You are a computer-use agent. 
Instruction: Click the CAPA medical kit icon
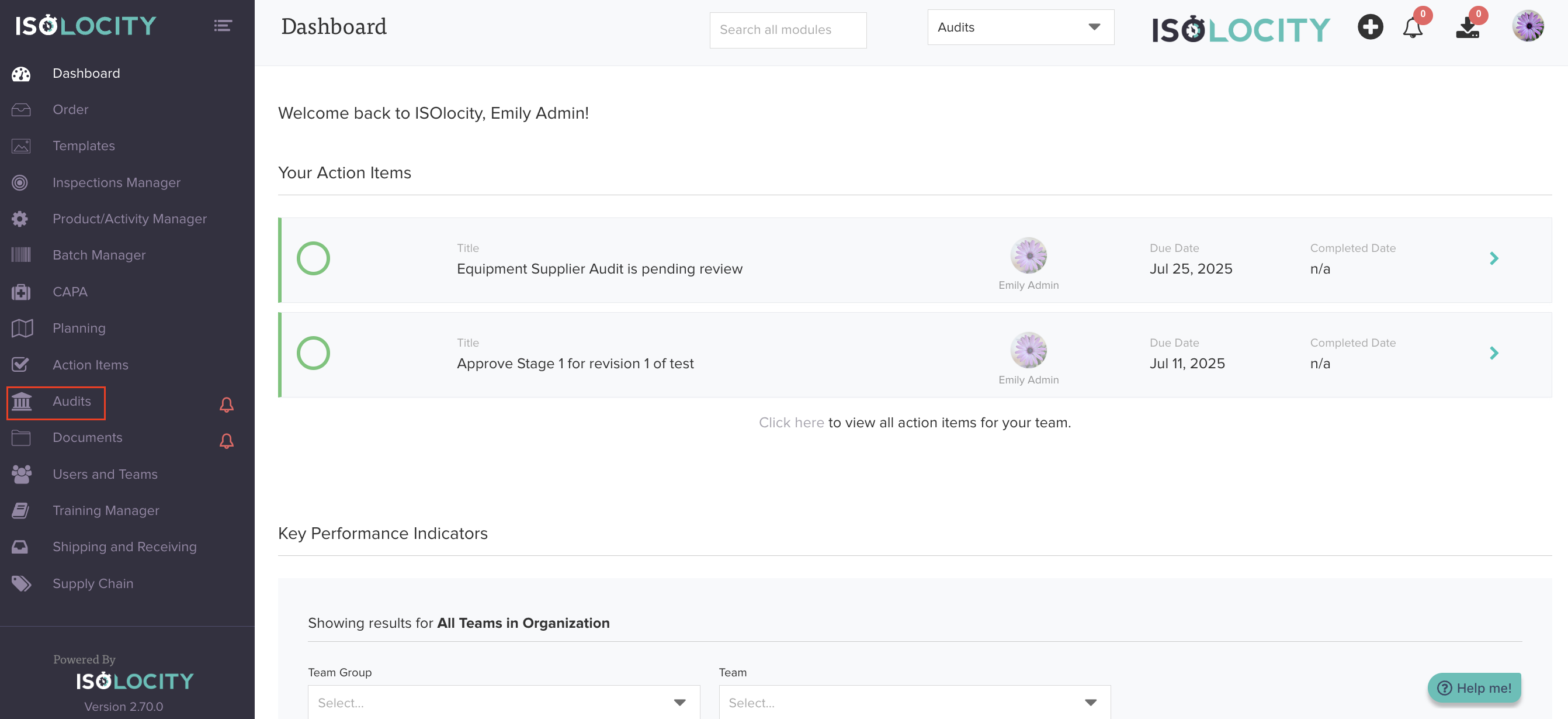[x=20, y=292]
